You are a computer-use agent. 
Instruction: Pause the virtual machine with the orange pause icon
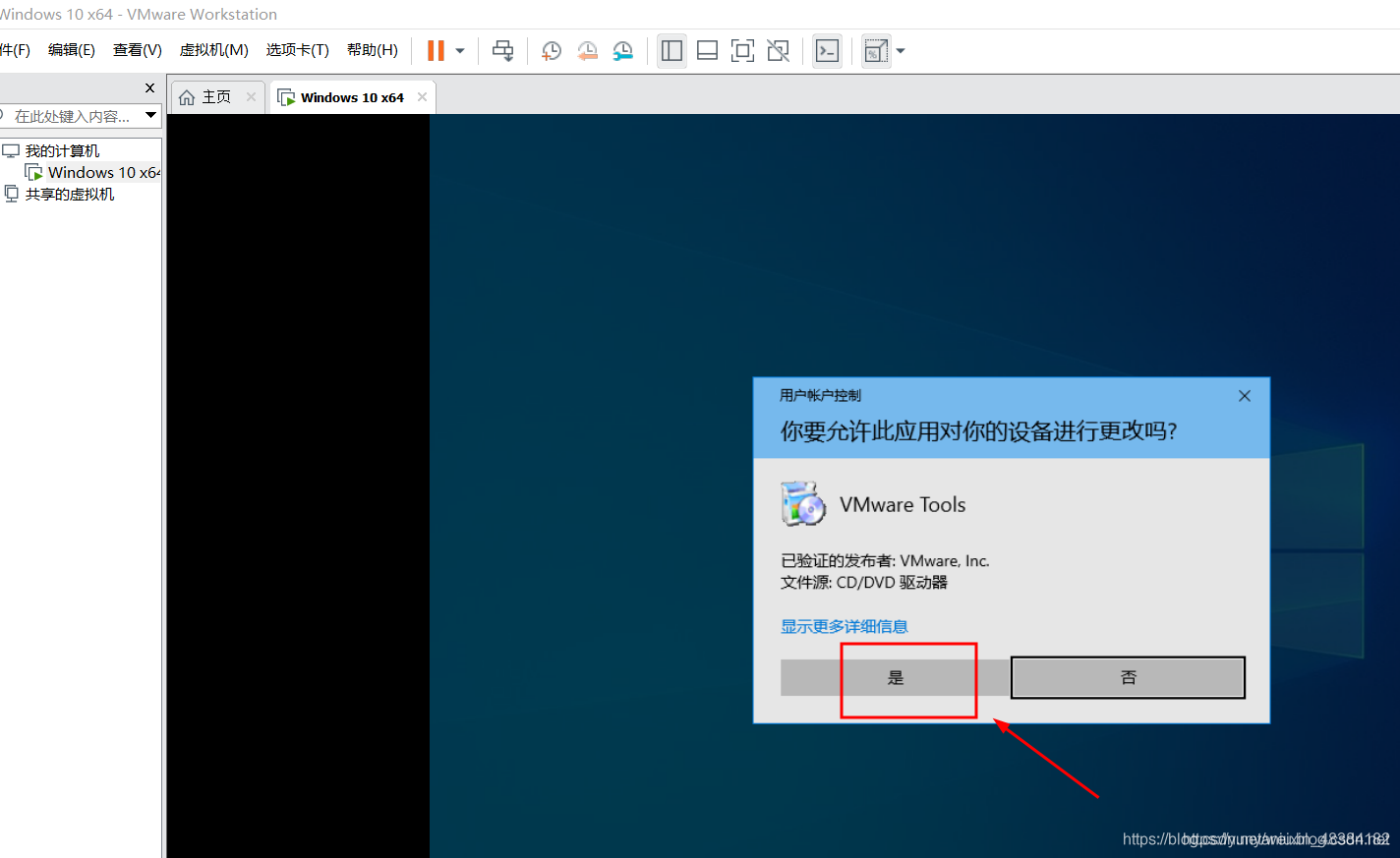point(436,51)
